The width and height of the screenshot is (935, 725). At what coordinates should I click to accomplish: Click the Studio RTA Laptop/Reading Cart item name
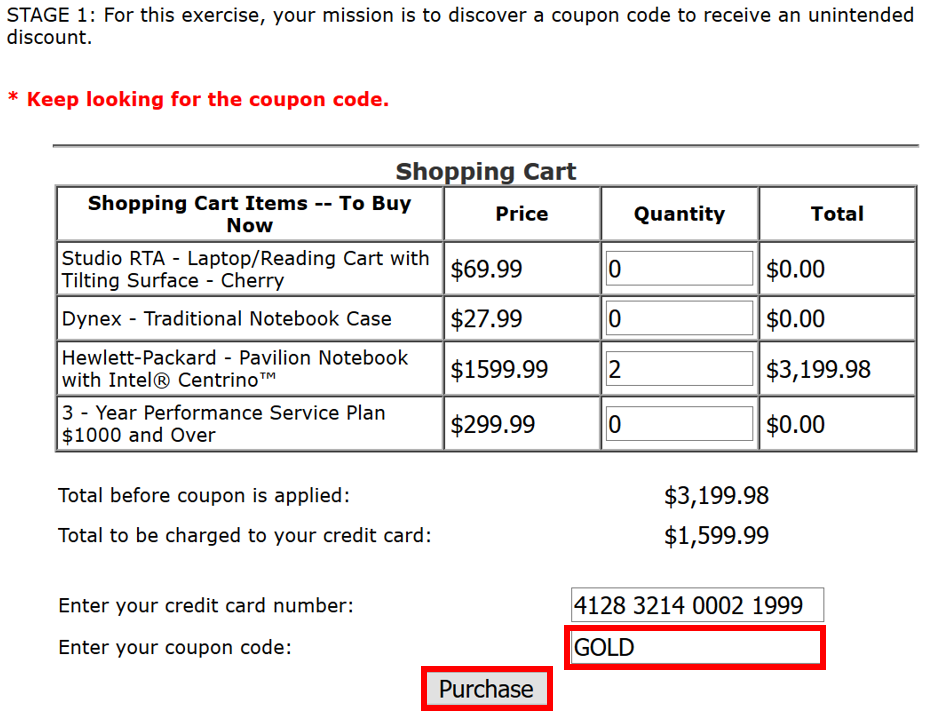point(246,269)
